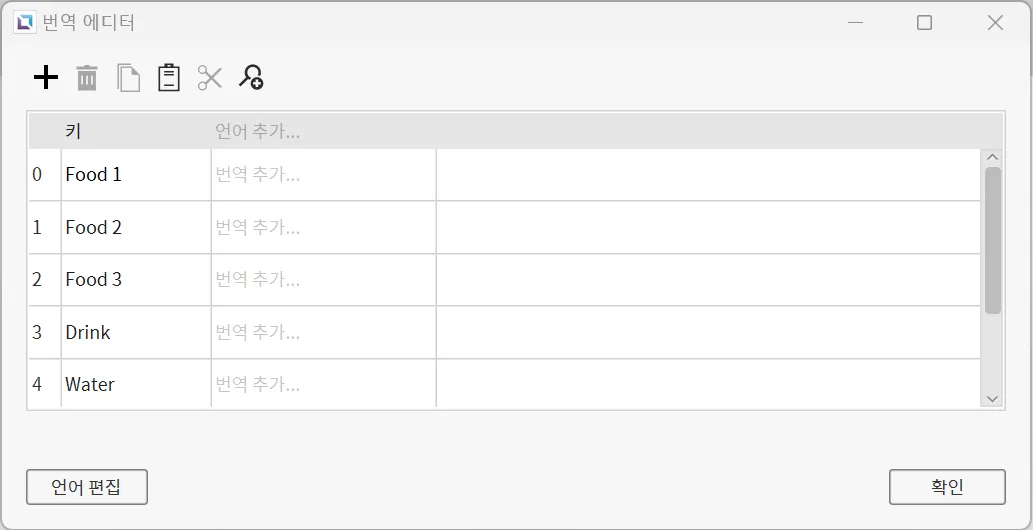
Task: Open the 언어 편집 language editor button
Action: pos(87,487)
